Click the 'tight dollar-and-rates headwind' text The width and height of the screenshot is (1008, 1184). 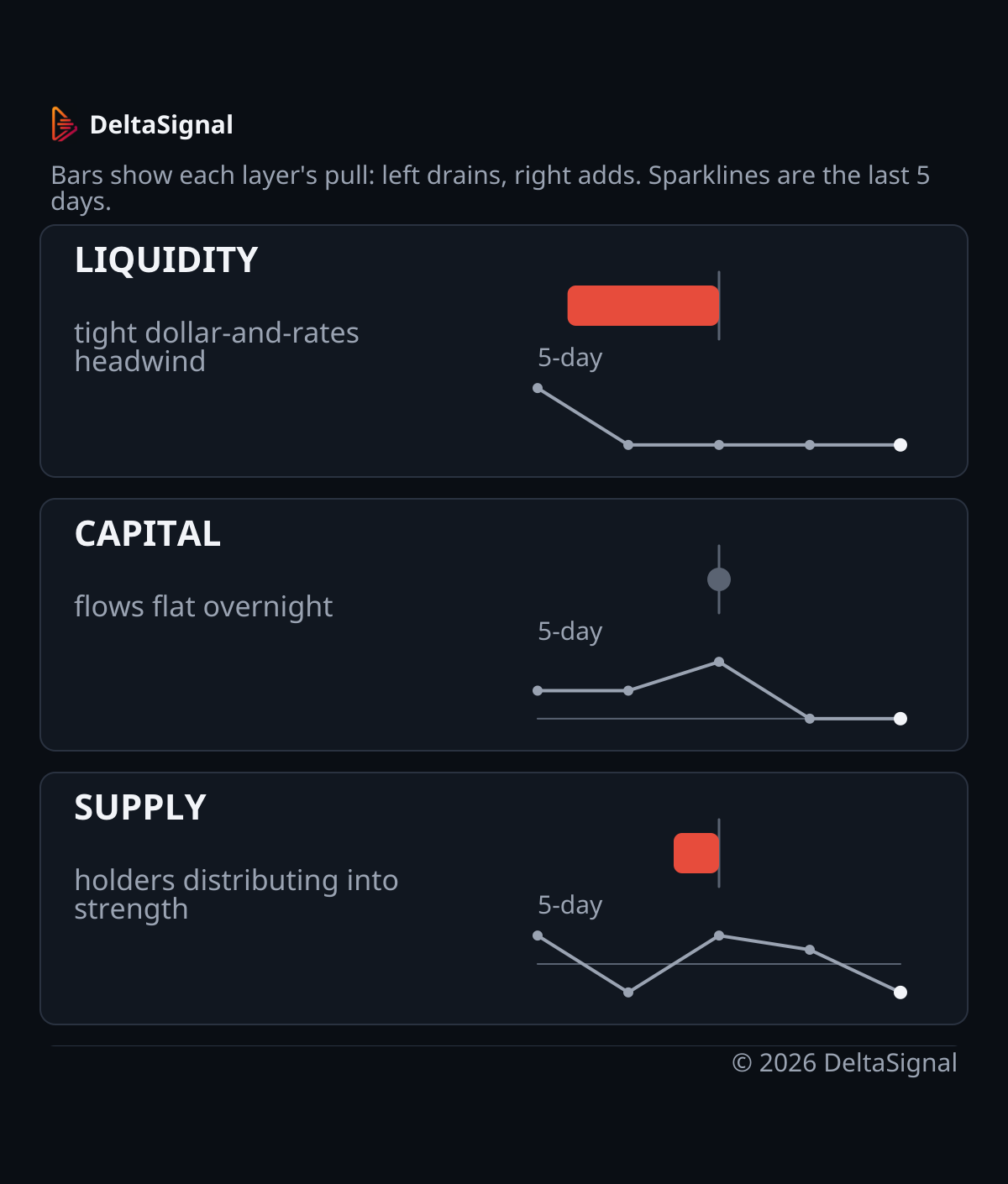217,347
